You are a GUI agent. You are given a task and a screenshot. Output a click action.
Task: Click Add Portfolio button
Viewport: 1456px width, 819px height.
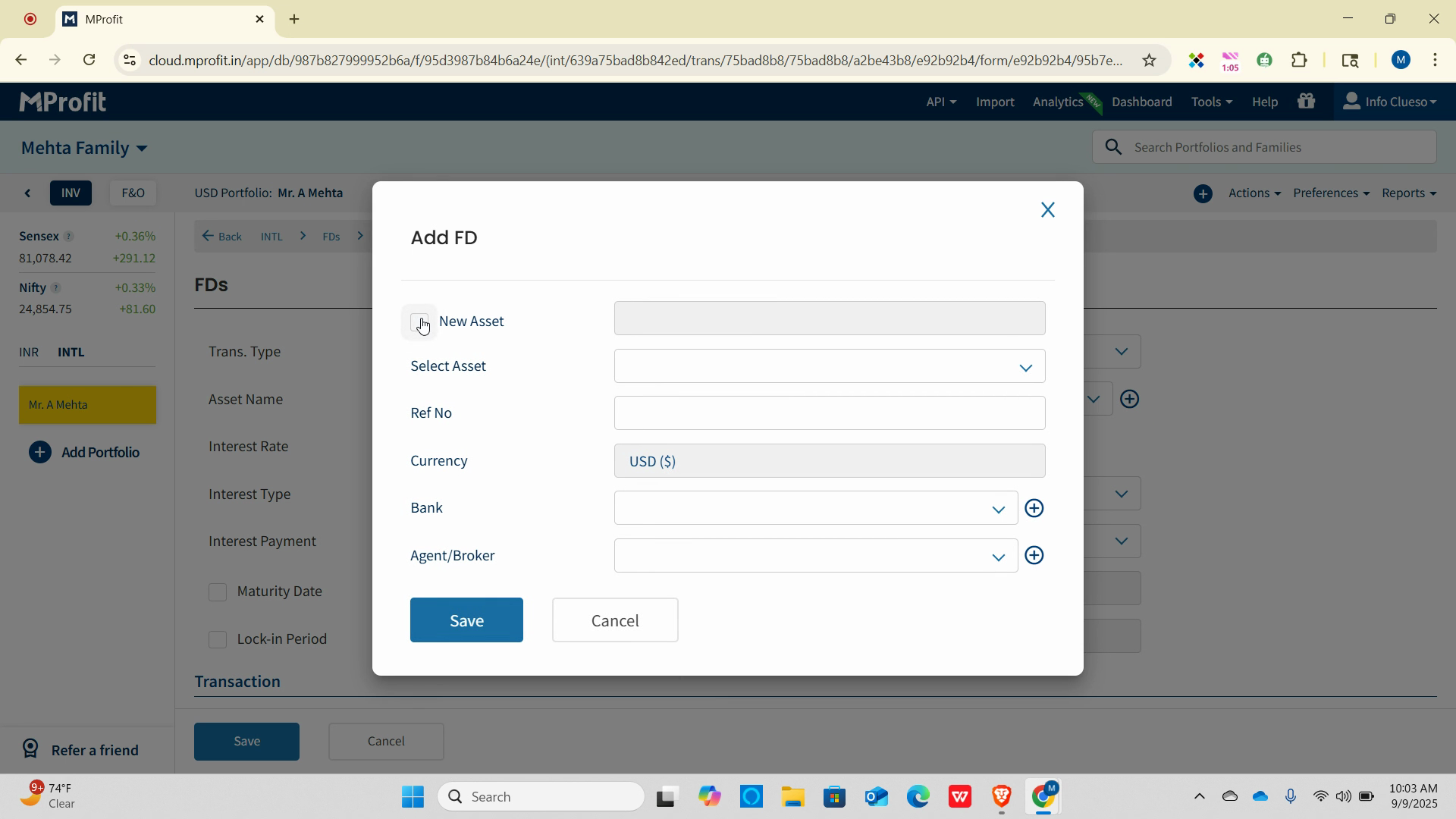(x=84, y=453)
